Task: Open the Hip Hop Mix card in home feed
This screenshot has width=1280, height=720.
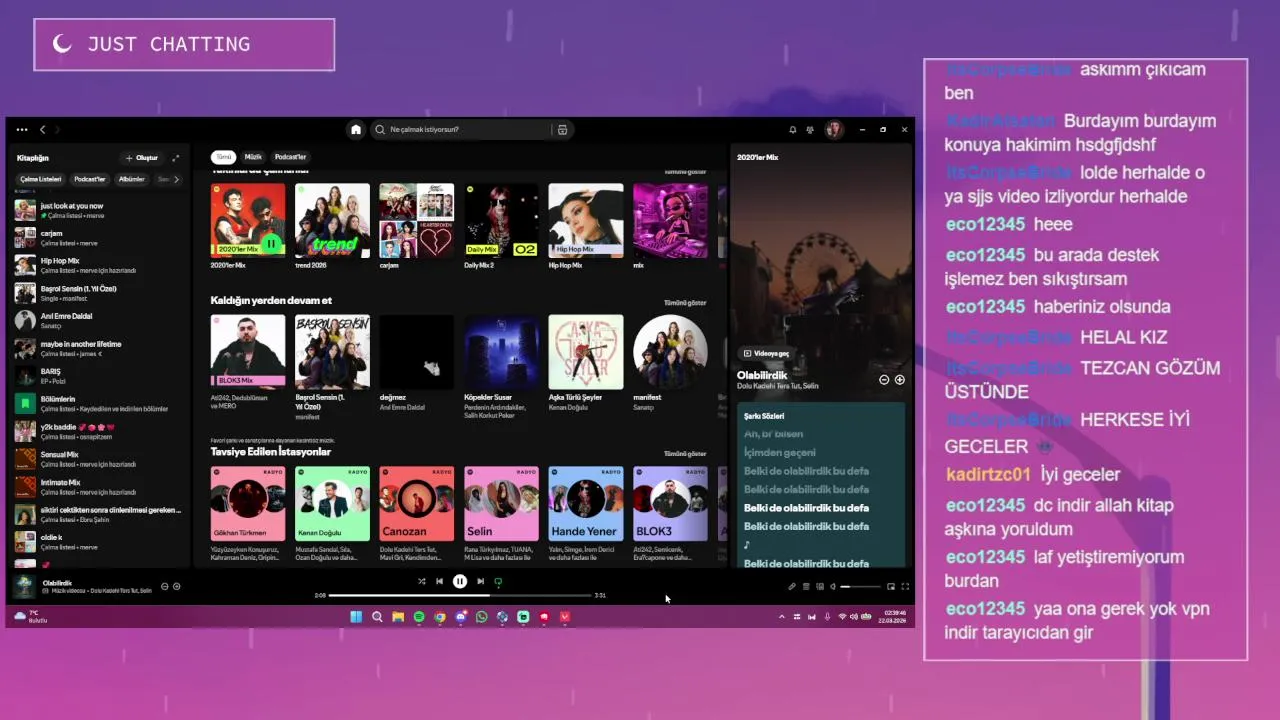Action: click(586, 226)
